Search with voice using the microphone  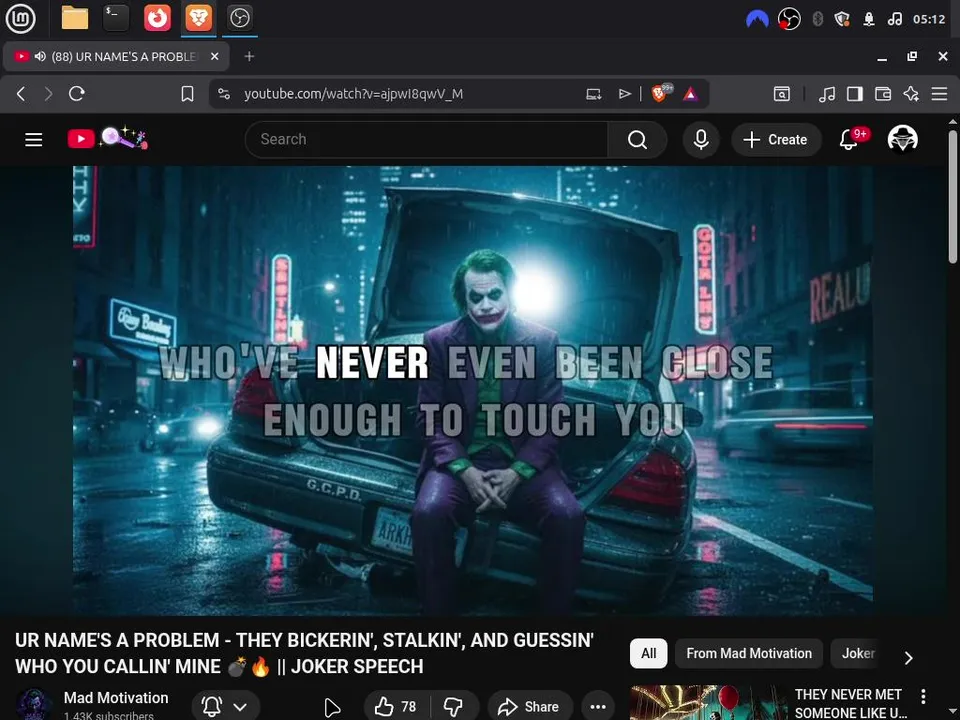[x=701, y=140]
